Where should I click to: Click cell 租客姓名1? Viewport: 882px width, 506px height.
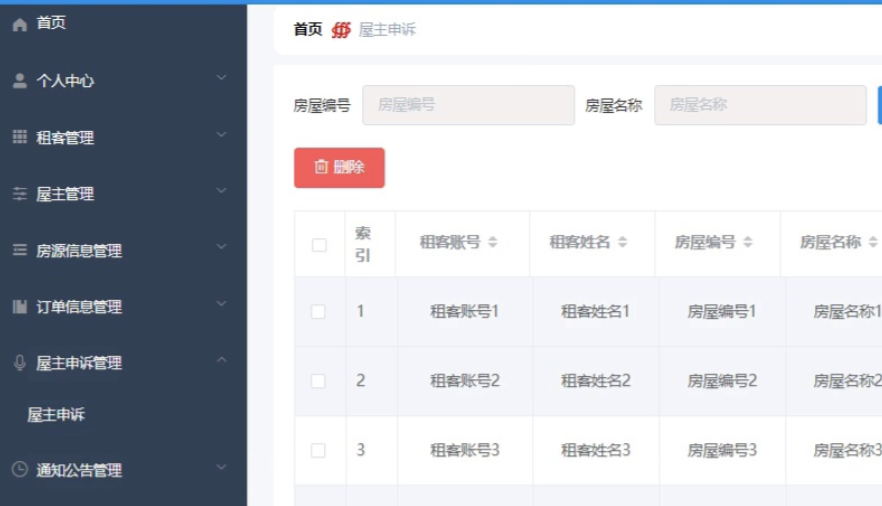pyautogui.click(x=596, y=311)
